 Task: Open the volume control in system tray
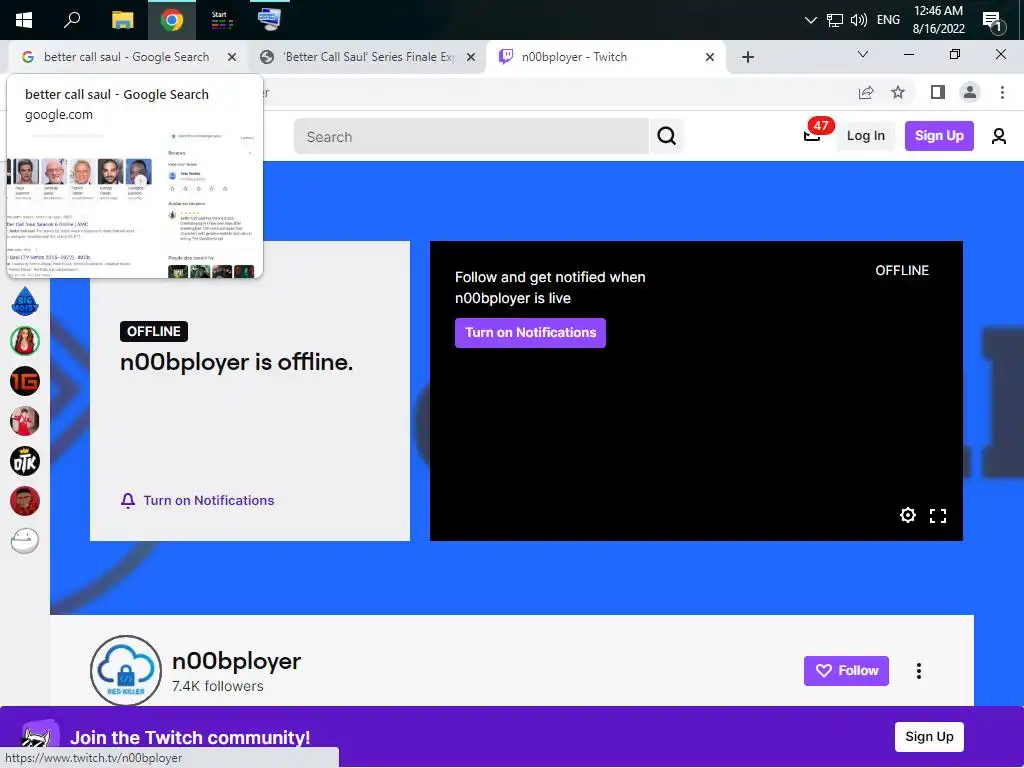click(x=859, y=20)
